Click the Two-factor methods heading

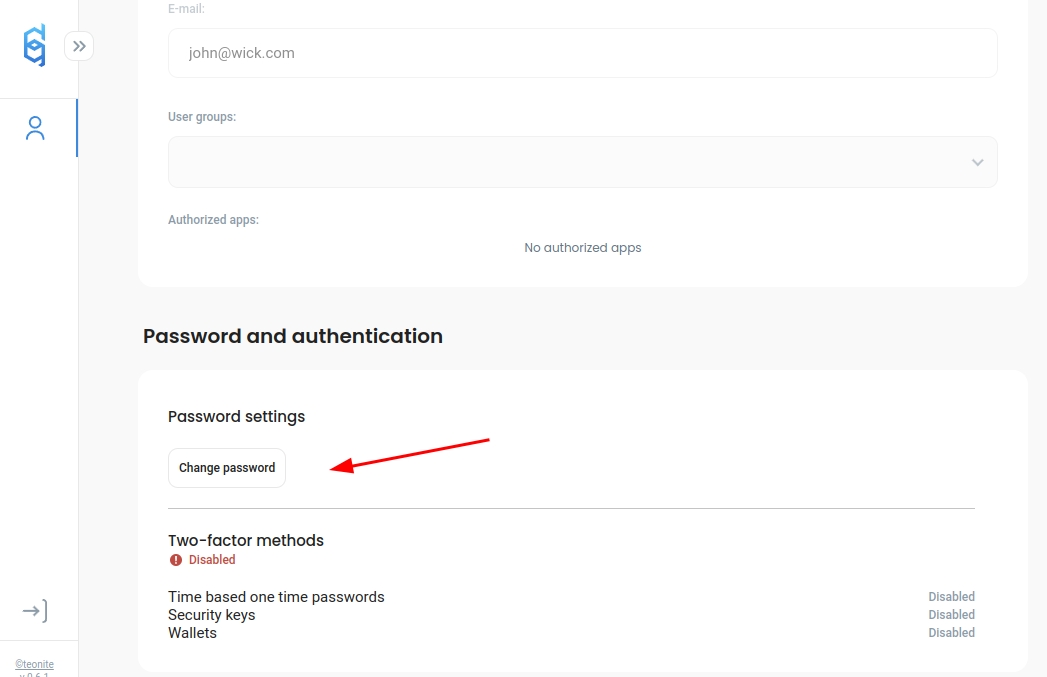tap(246, 540)
